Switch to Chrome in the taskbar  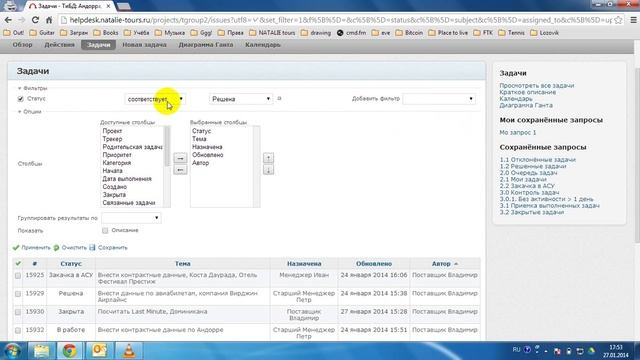[x=69, y=351]
